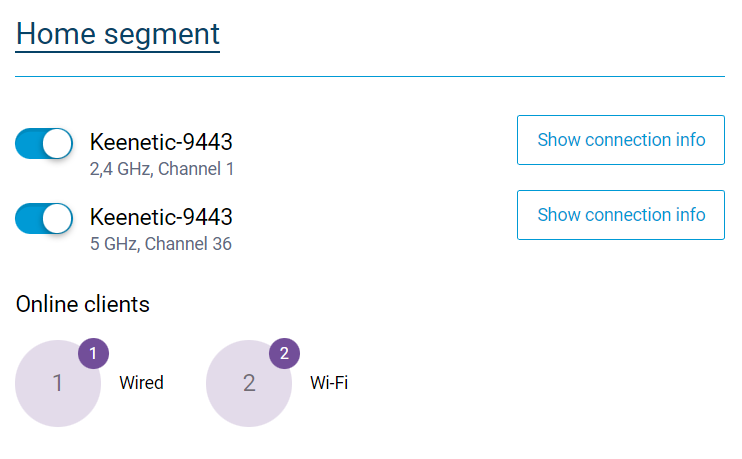Disable the 2,4 GHz Keenetic-9443 network switch
Screen dimensions: 742x459
(44, 144)
